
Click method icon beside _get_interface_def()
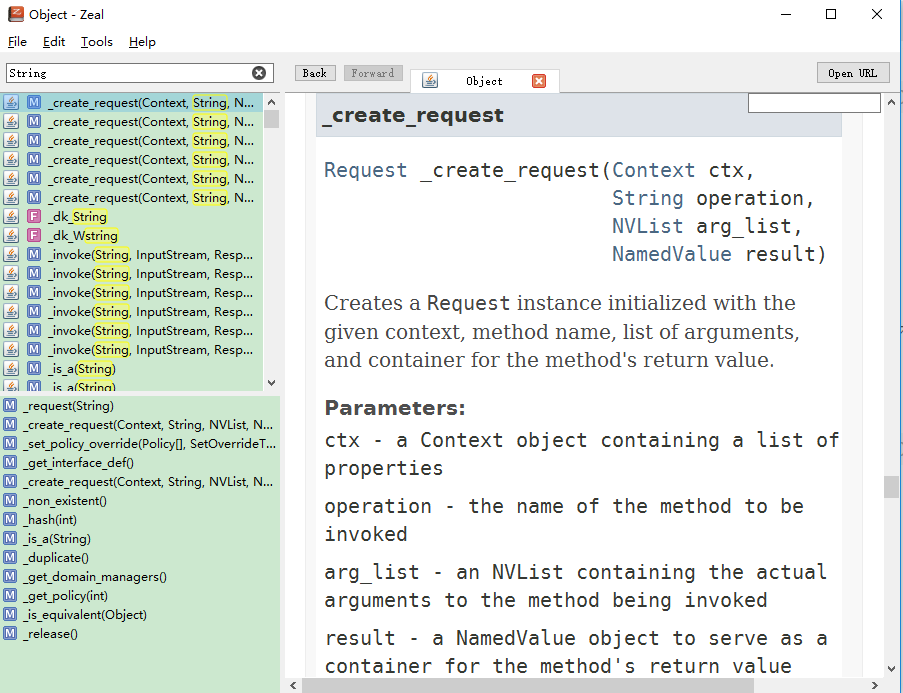pyautogui.click(x=10, y=463)
